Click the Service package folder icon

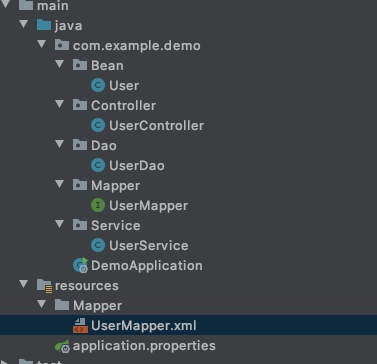(80, 225)
